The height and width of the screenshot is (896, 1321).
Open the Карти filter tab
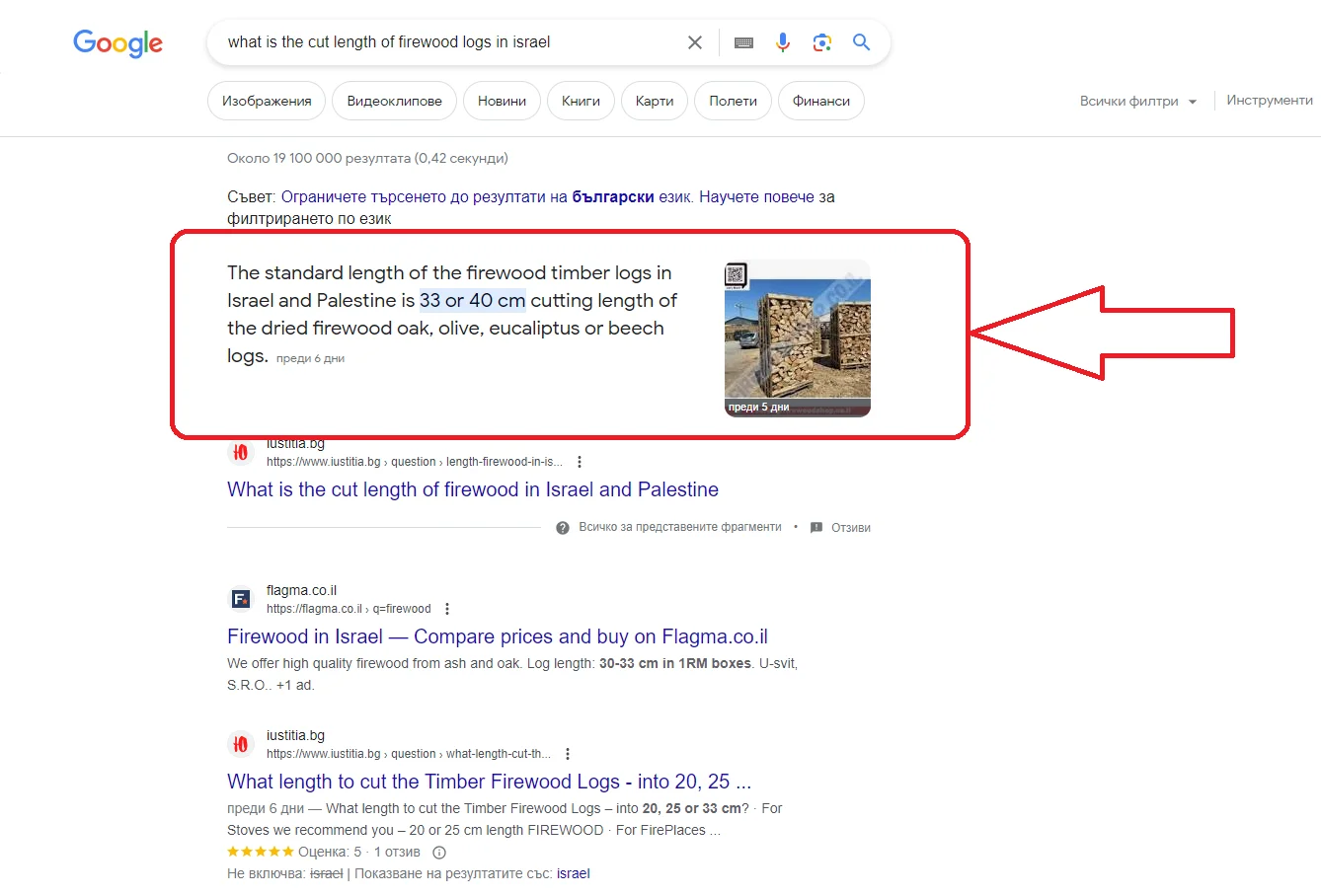pos(654,101)
